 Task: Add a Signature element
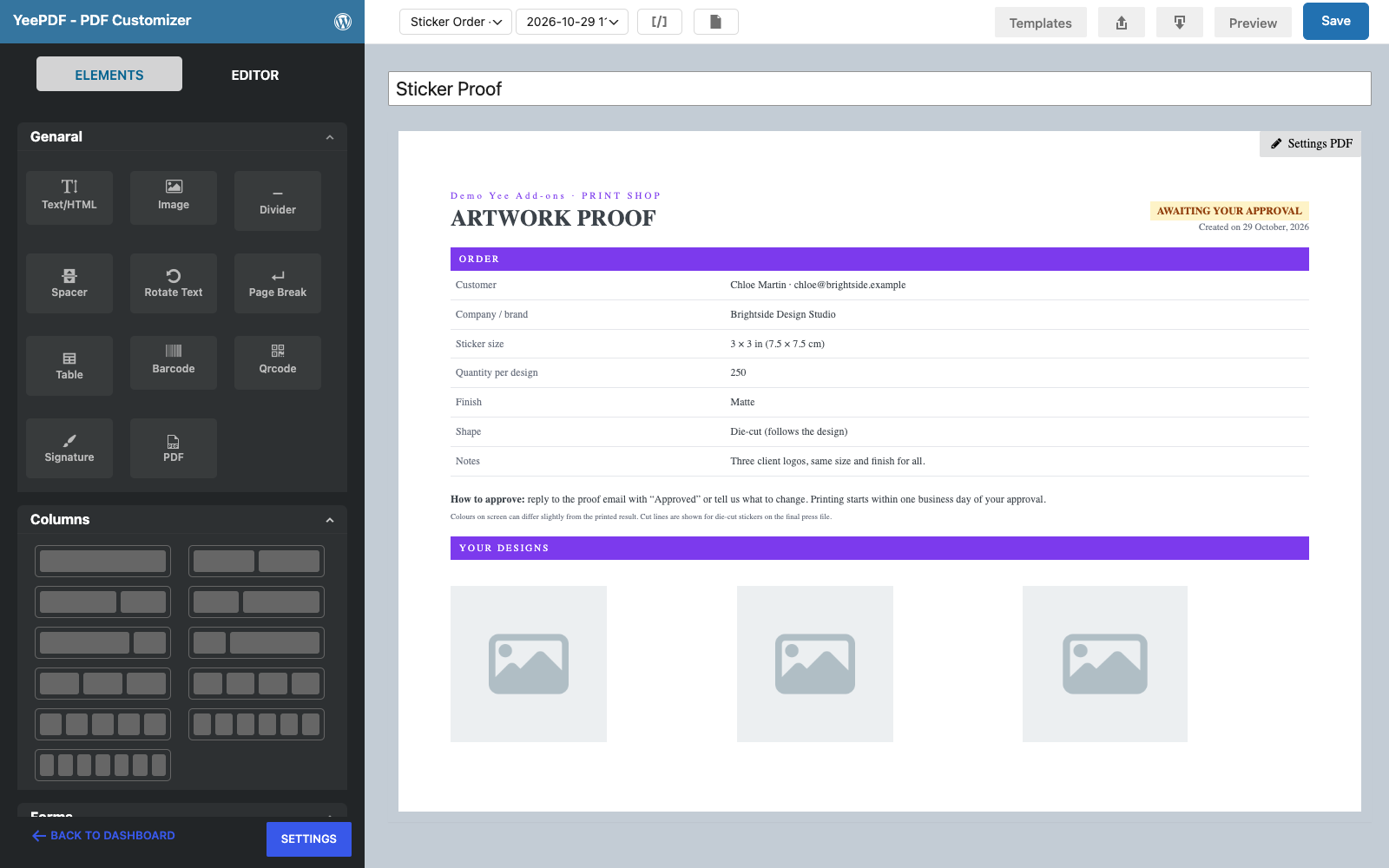(69, 448)
